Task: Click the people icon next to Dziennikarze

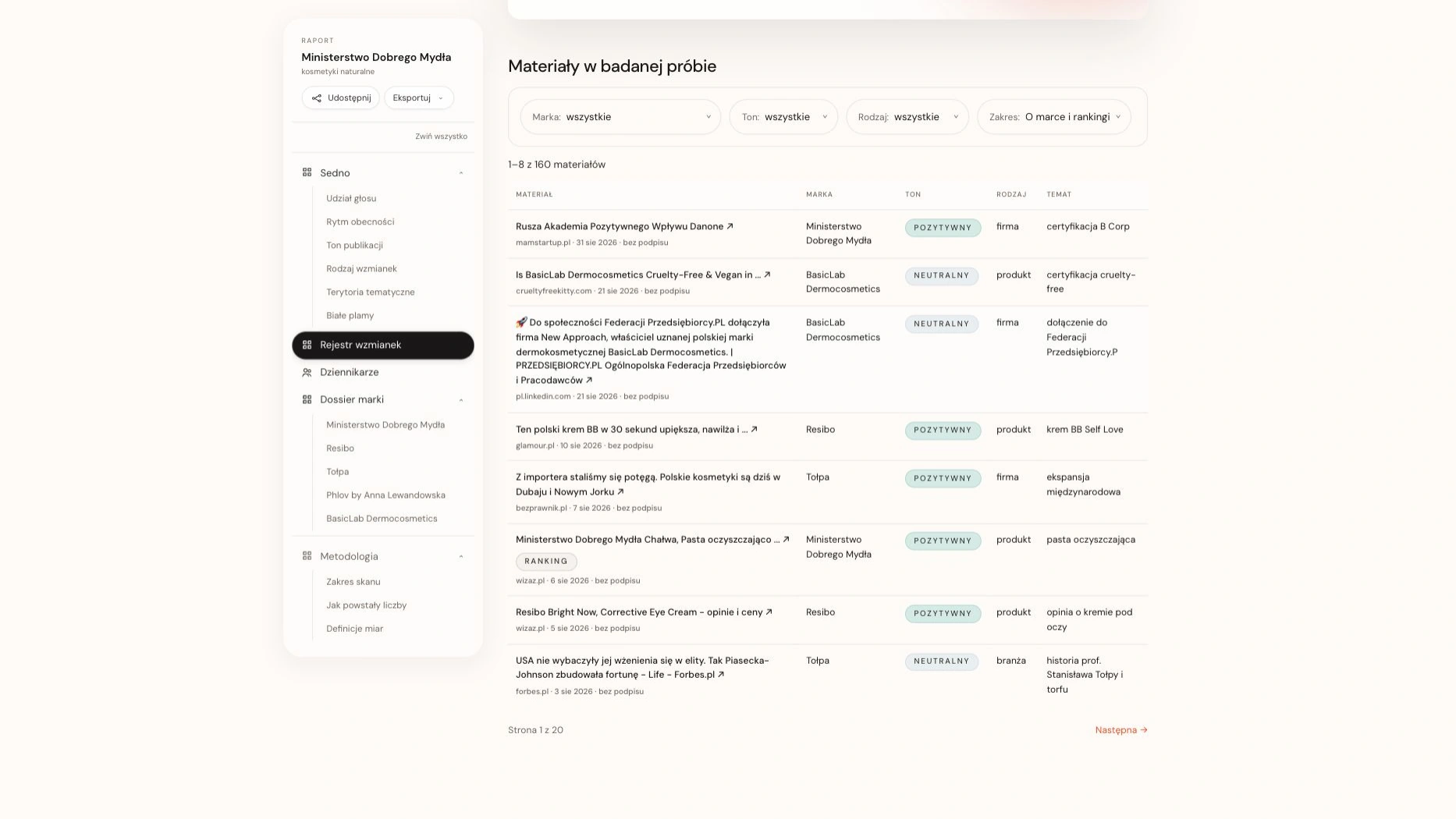Action: (x=307, y=373)
